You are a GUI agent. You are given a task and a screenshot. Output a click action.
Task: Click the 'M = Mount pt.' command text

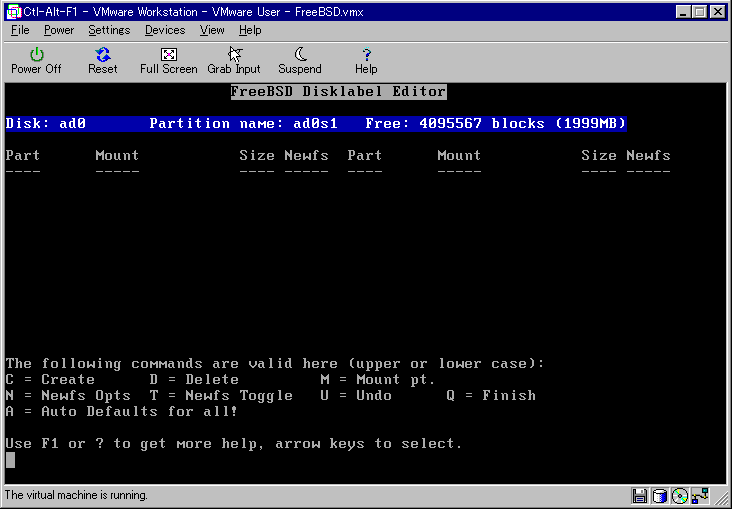(378, 380)
